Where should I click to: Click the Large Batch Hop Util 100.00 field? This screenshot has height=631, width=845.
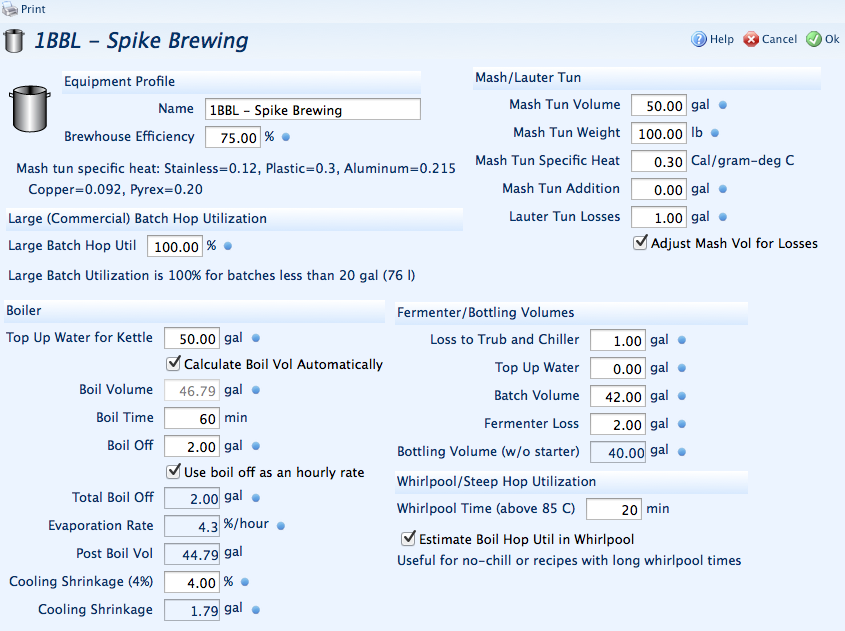(175, 246)
